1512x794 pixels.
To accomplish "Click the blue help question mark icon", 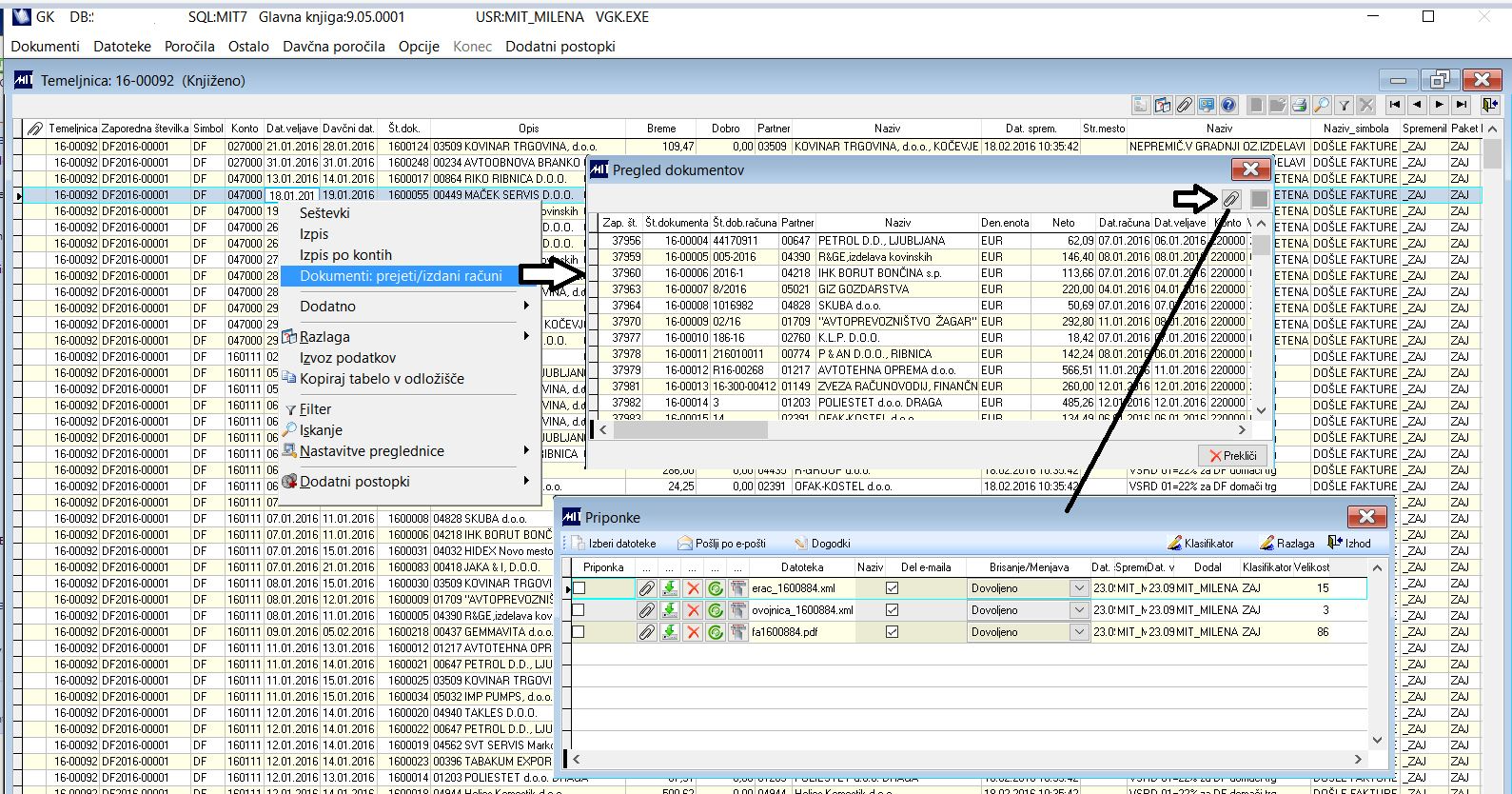I will pos(1228,105).
